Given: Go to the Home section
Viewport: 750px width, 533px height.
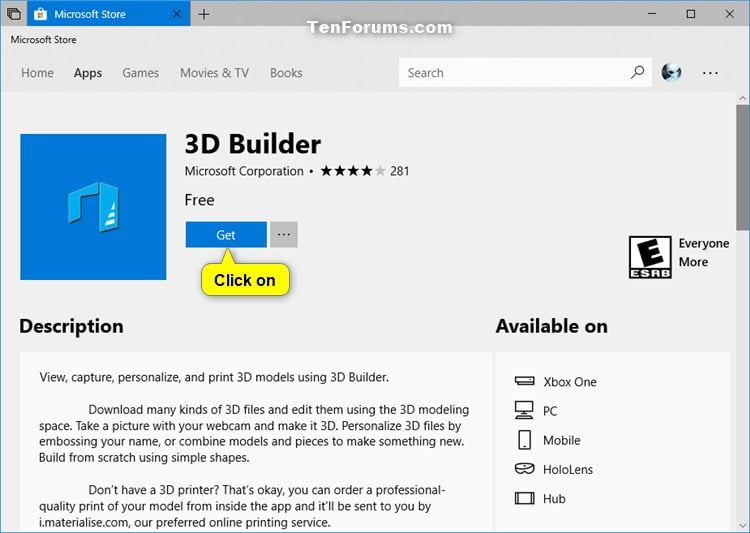Looking at the screenshot, I should pos(37,73).
